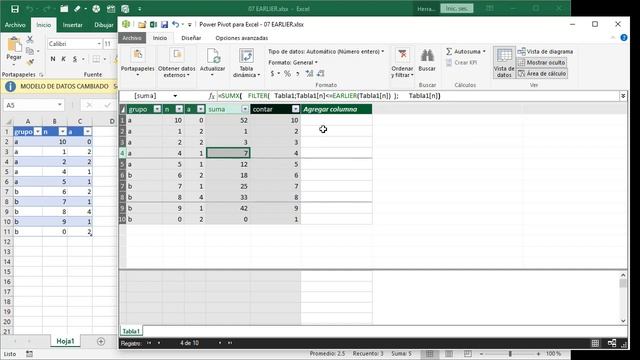
Task: Click the Buscar binoculars icon
Action: [427, 55]
